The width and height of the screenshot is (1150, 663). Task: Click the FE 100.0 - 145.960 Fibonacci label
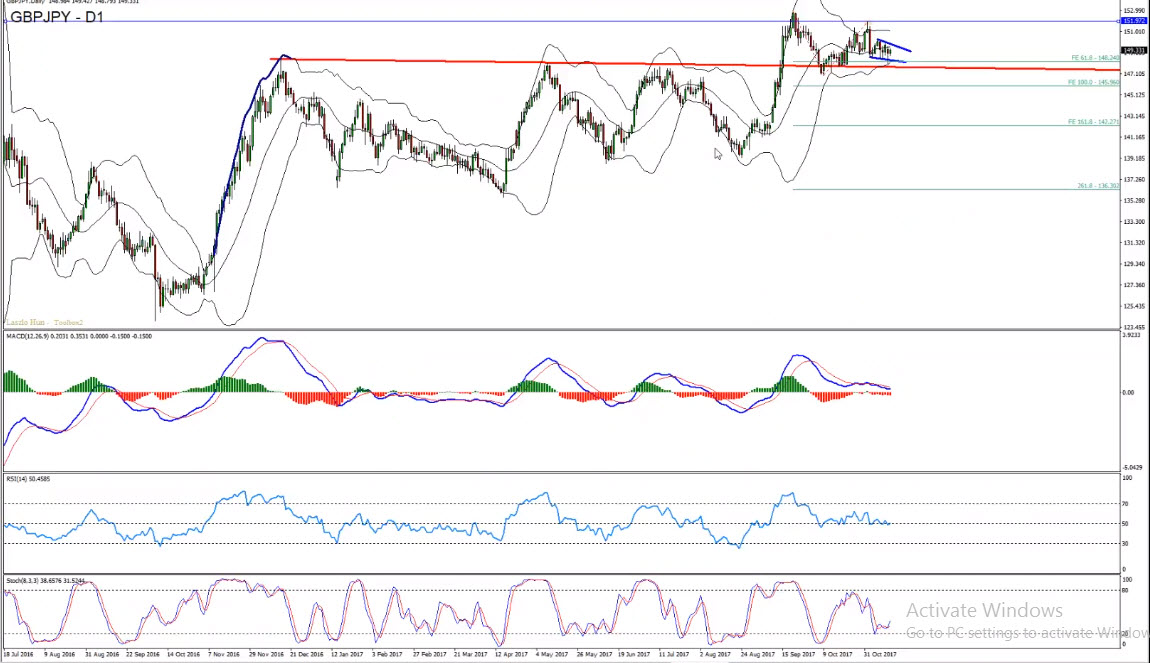(x=1094, y=83)
